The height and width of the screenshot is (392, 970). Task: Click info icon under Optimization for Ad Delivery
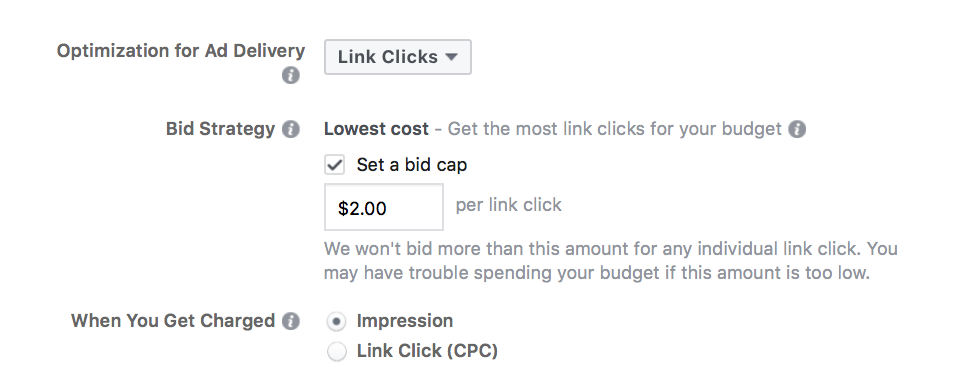click(x=291, y=75)
